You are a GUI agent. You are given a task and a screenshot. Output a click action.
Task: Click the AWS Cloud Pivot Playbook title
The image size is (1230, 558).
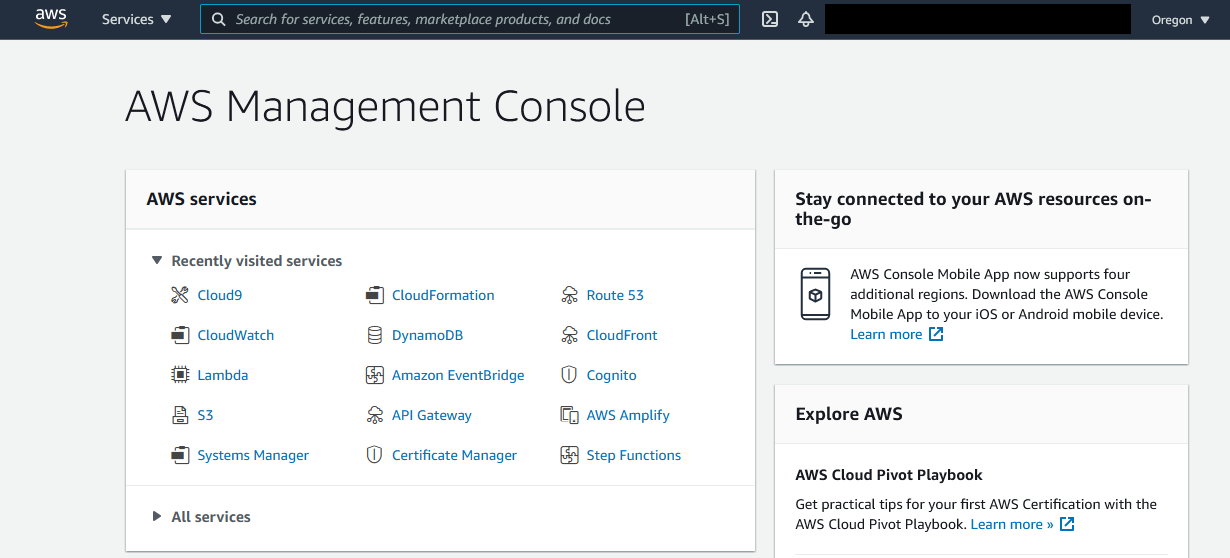[x=889, y=475]
